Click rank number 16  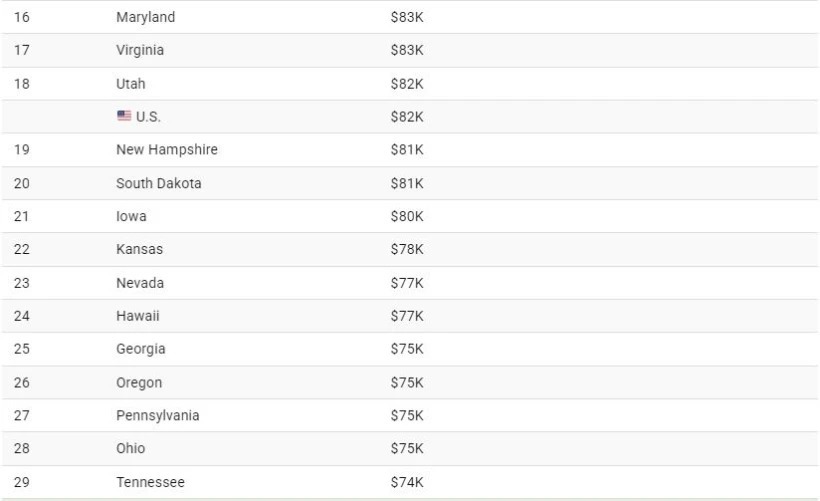[x=21, y=17]
